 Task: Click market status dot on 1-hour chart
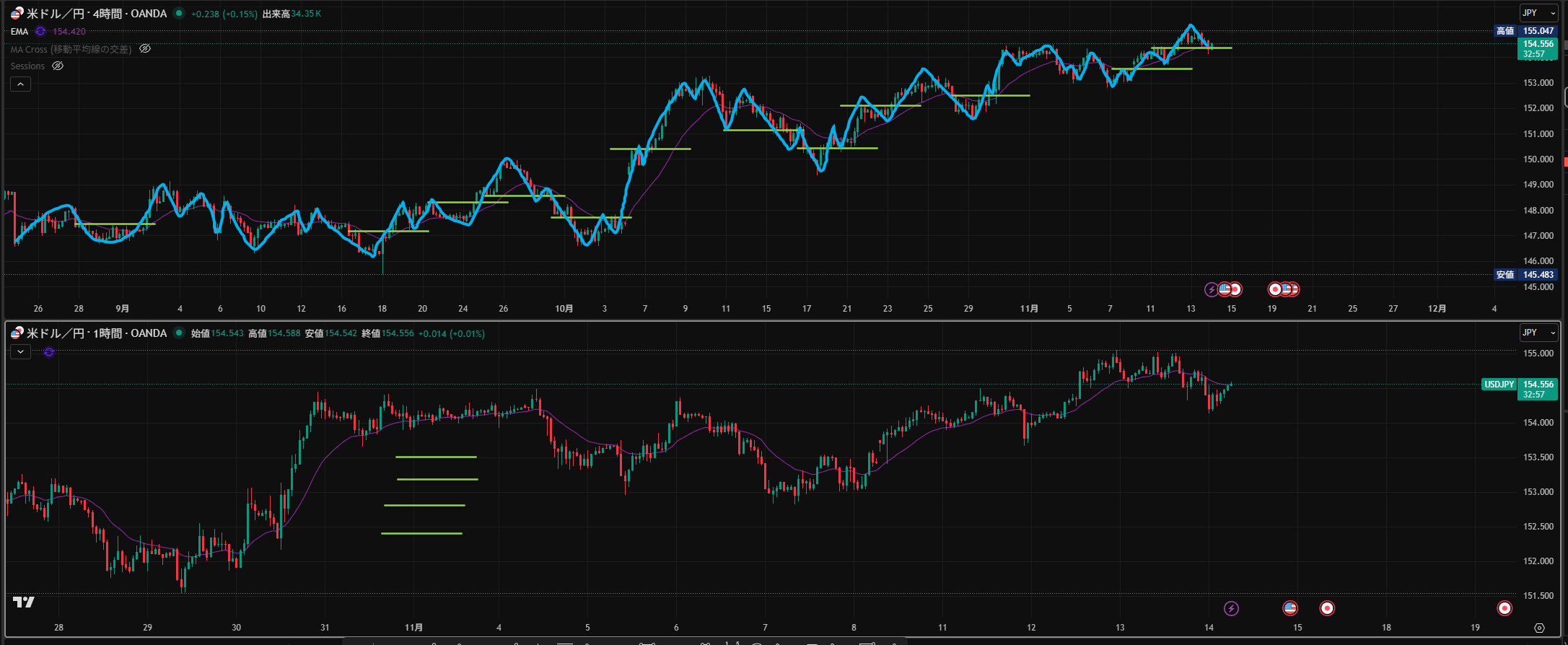pyautogui.click(x=179, y=333)
